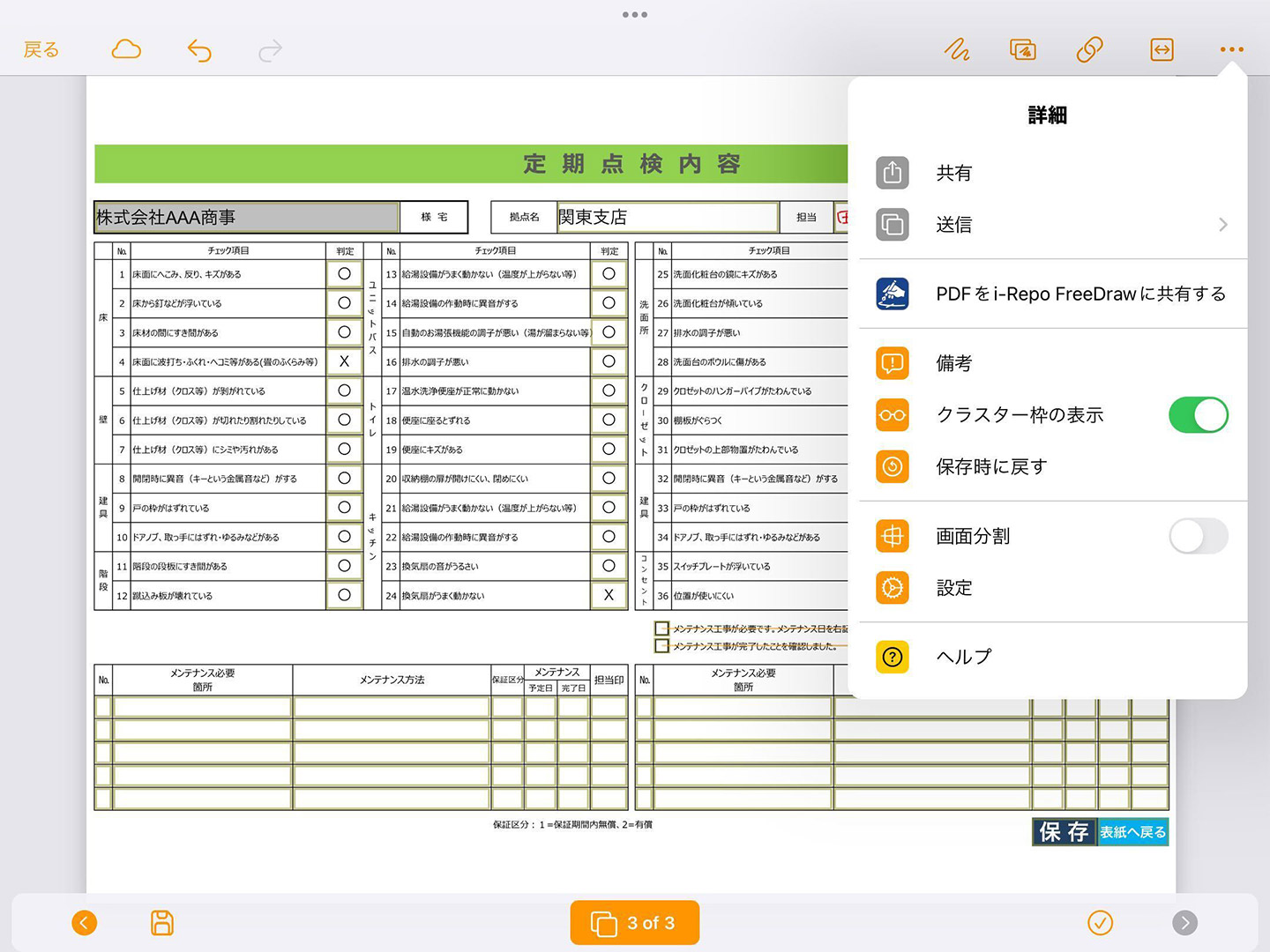The image size is (1270, 952).
Task: Open the handwriting pen tool
Action: [957, 50]
